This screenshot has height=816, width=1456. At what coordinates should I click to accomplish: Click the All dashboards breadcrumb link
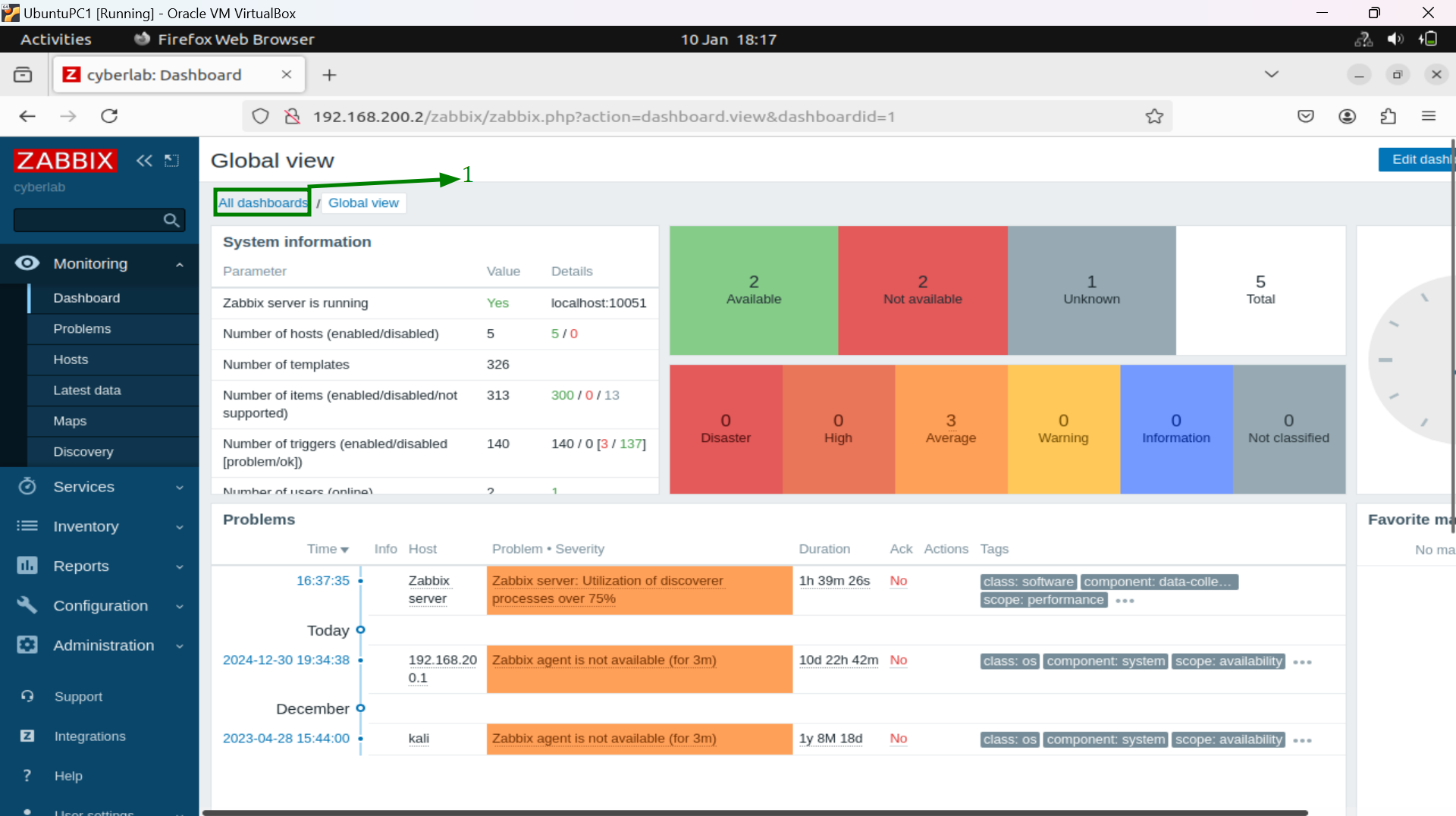pyautogui.click(x=262, y=202)
